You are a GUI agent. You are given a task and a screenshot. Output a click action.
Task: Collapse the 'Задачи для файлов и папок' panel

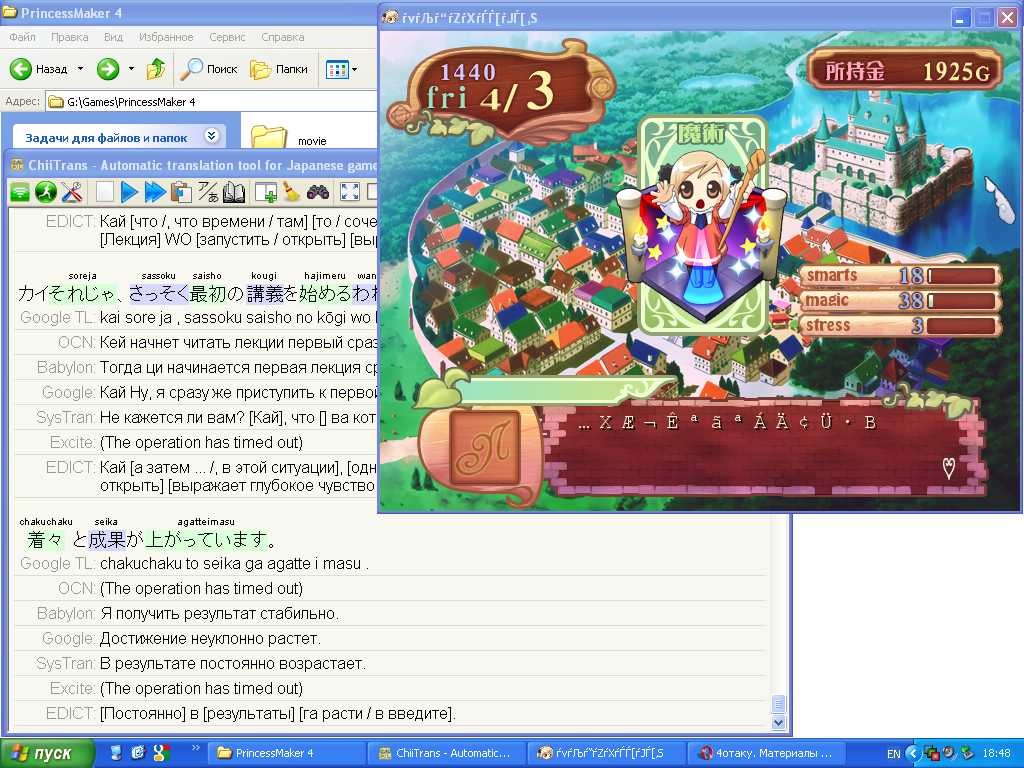[x=211, y=136]
